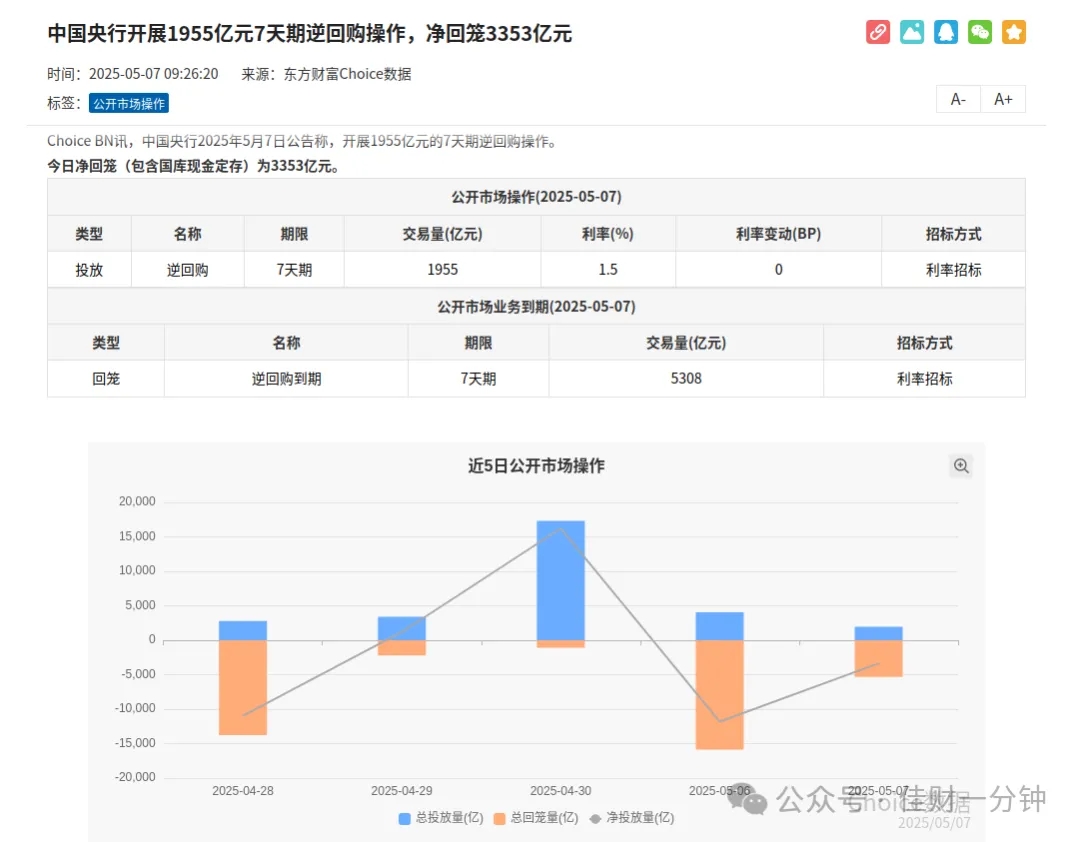The height and width of the screenshot is (842, 1080).
Task: Click timestamp 2025-05-07 09:26:20
Action: click(x=154, y=74)
